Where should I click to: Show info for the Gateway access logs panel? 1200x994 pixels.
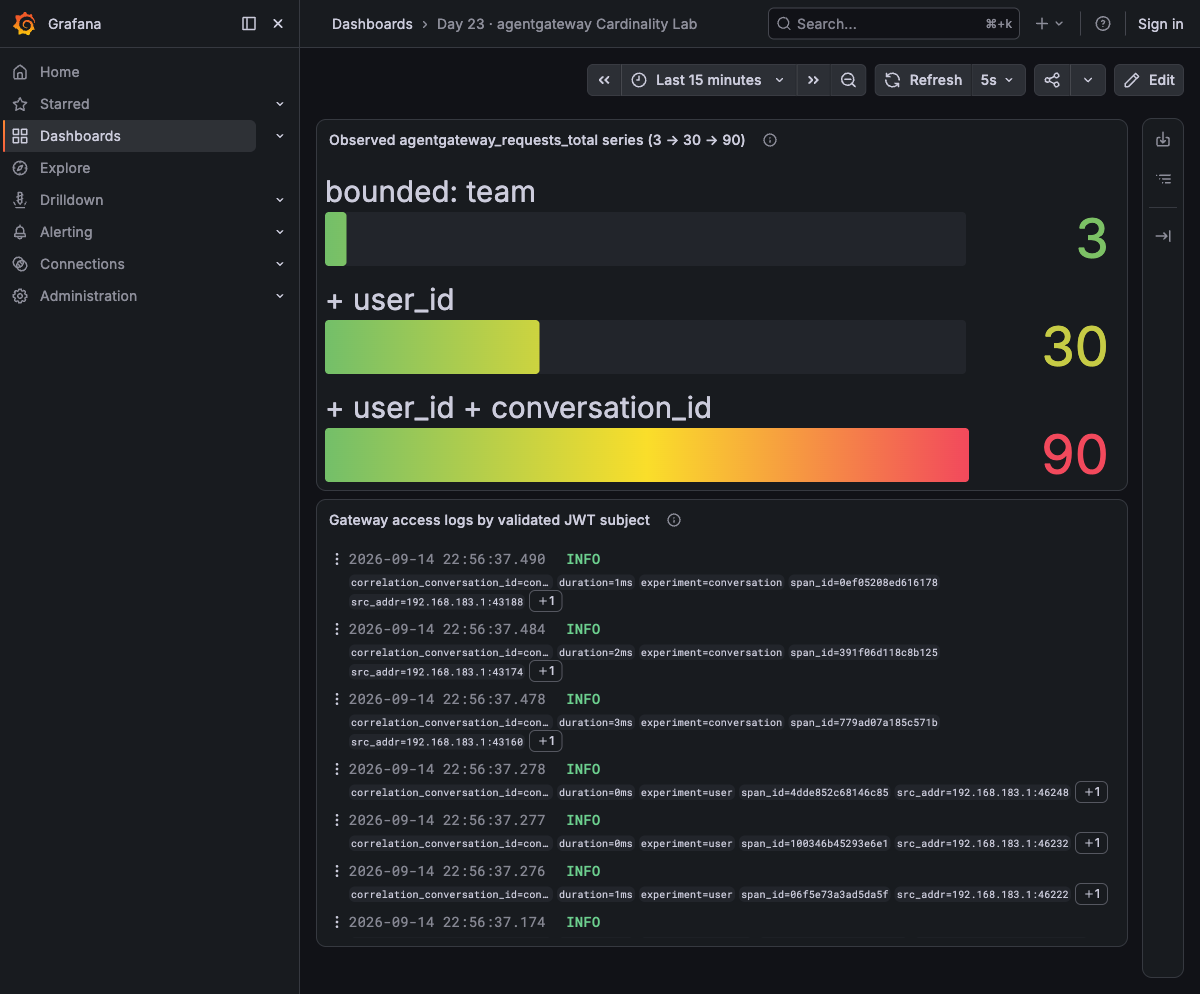coord(674,520)
